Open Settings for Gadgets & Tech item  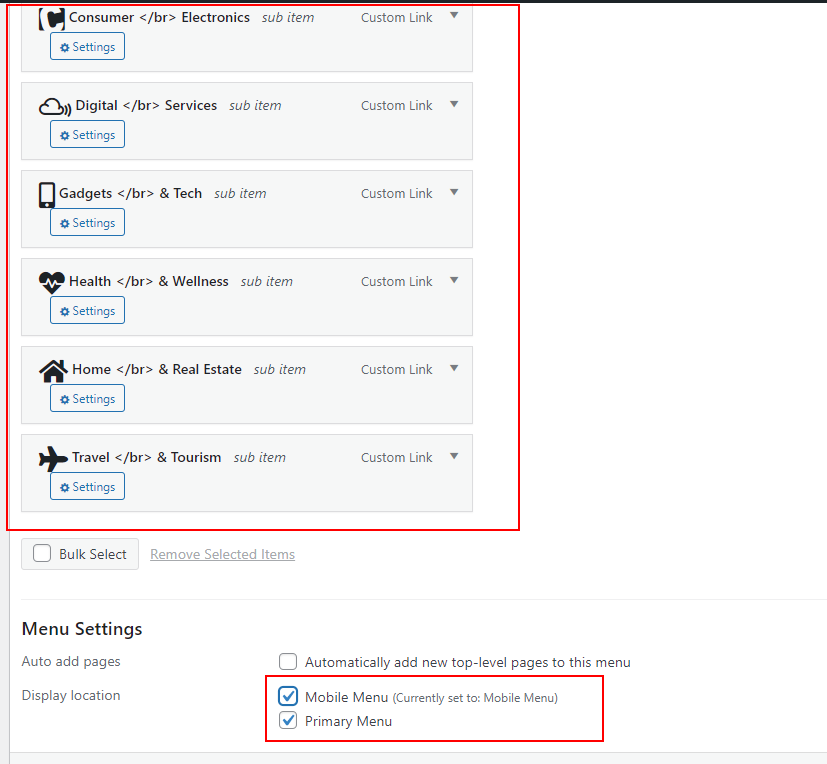pos(88,223)
